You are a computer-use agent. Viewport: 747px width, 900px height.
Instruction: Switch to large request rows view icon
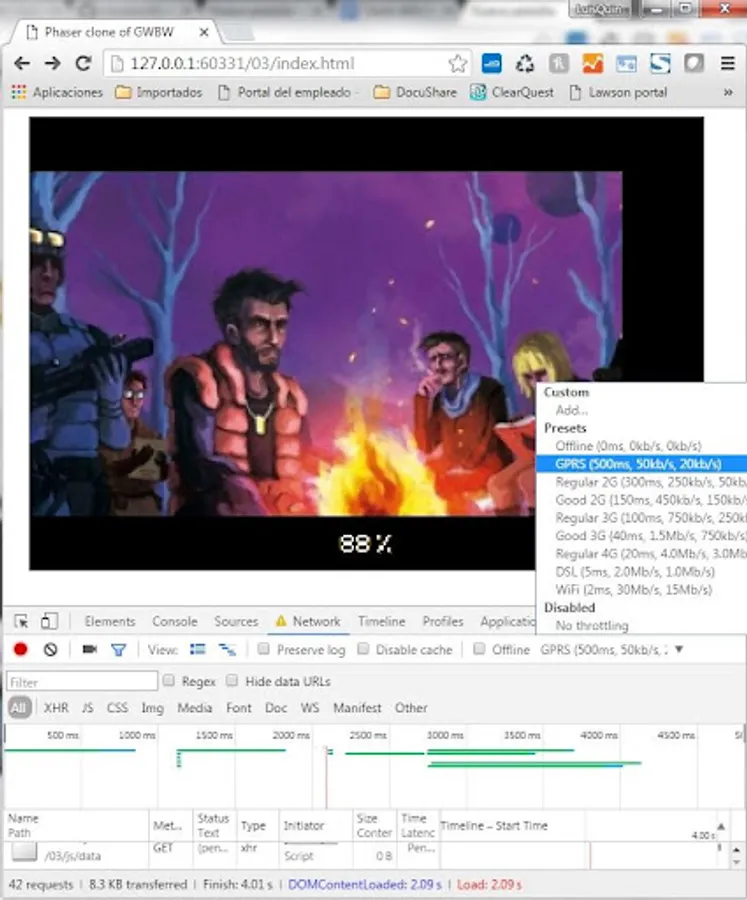[198, 649]
